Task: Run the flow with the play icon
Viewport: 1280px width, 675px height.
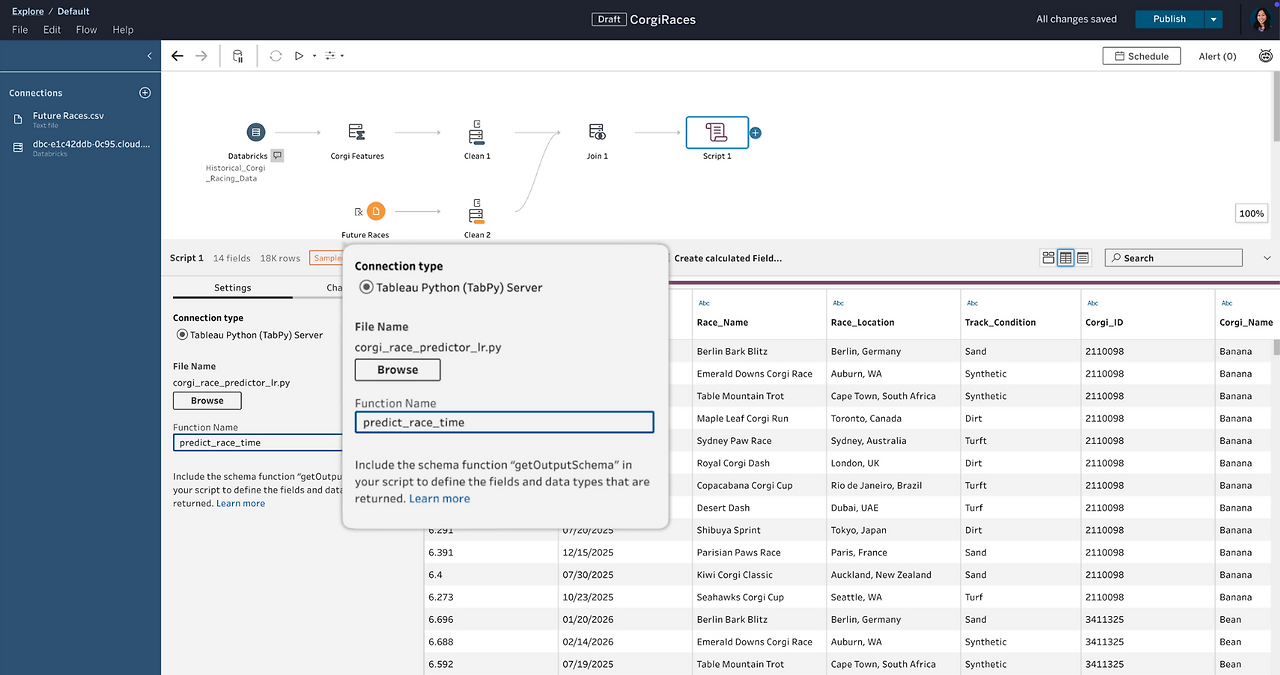Action: click(x=299, y=56)
